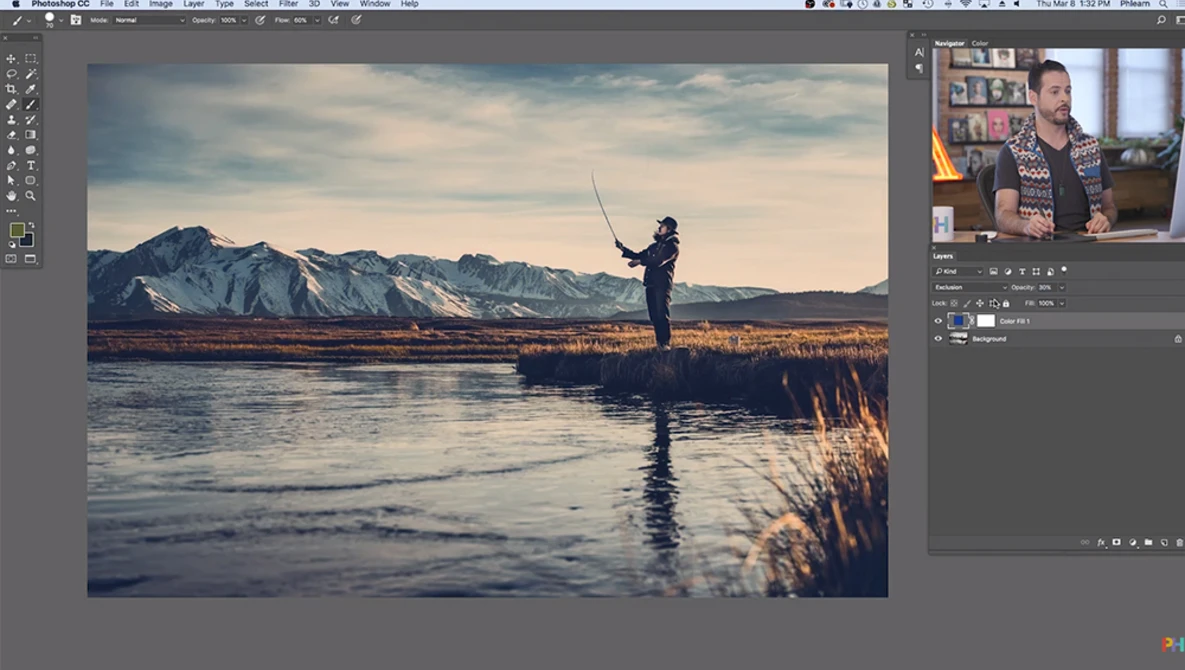
Task: Select the Lasso tool
Action: [11, 74]
